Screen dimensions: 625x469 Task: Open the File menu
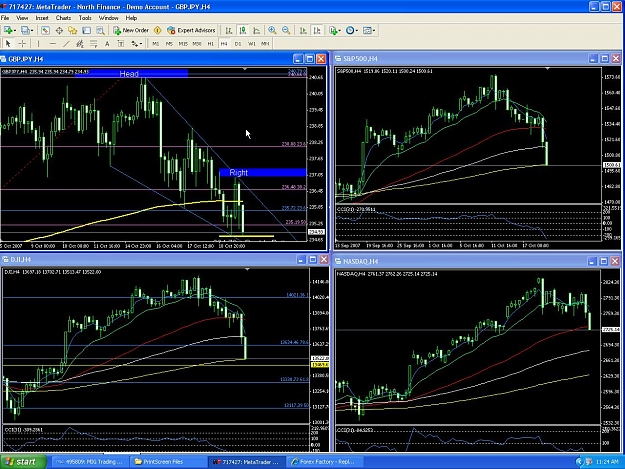(5, 18)
